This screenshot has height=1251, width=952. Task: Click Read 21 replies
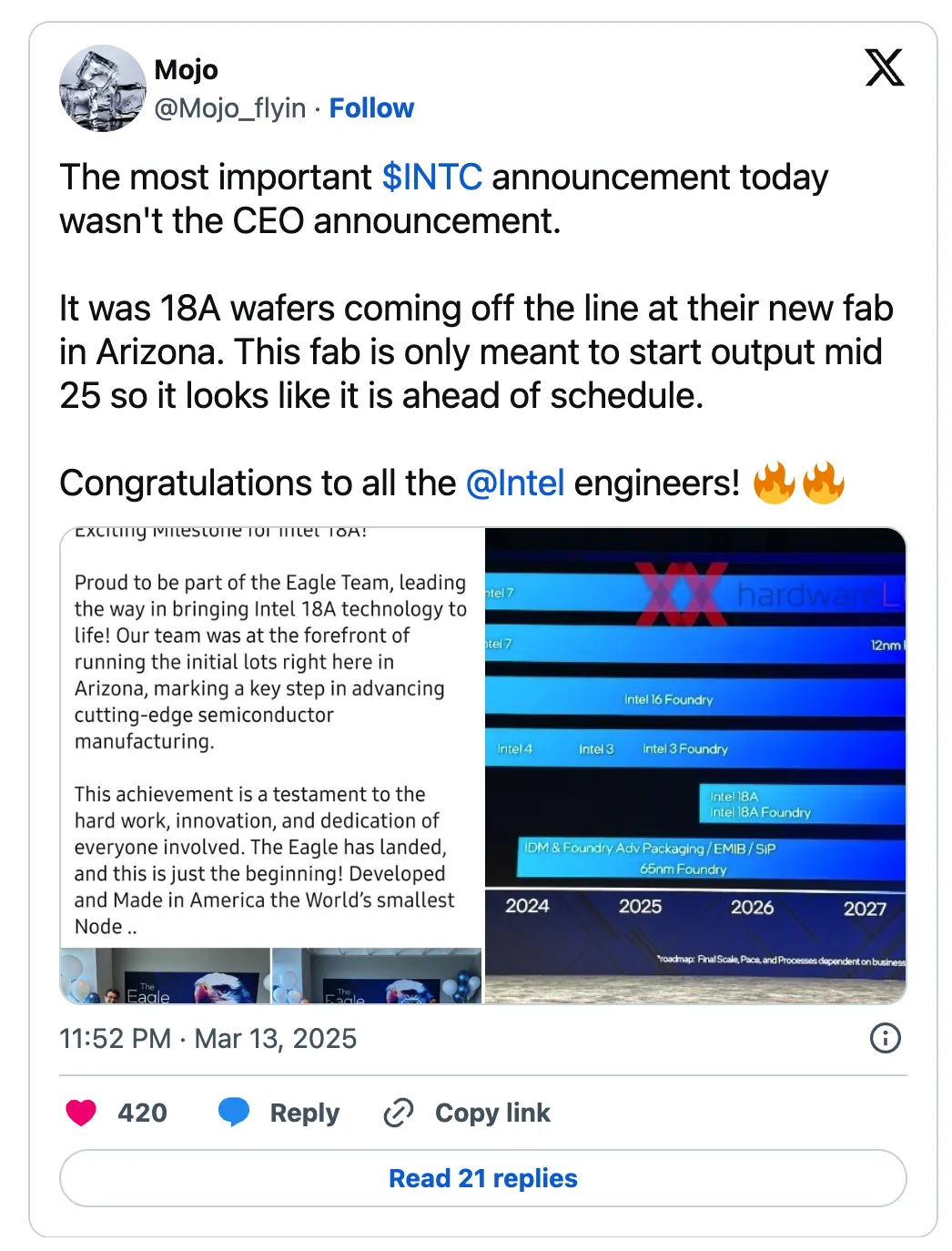point(482,1177)
